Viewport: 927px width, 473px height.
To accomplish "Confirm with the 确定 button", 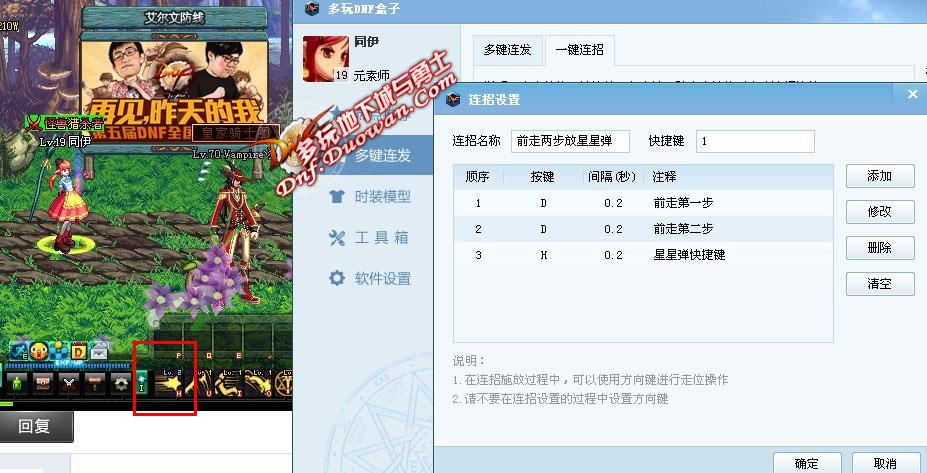I will [807, 464].
